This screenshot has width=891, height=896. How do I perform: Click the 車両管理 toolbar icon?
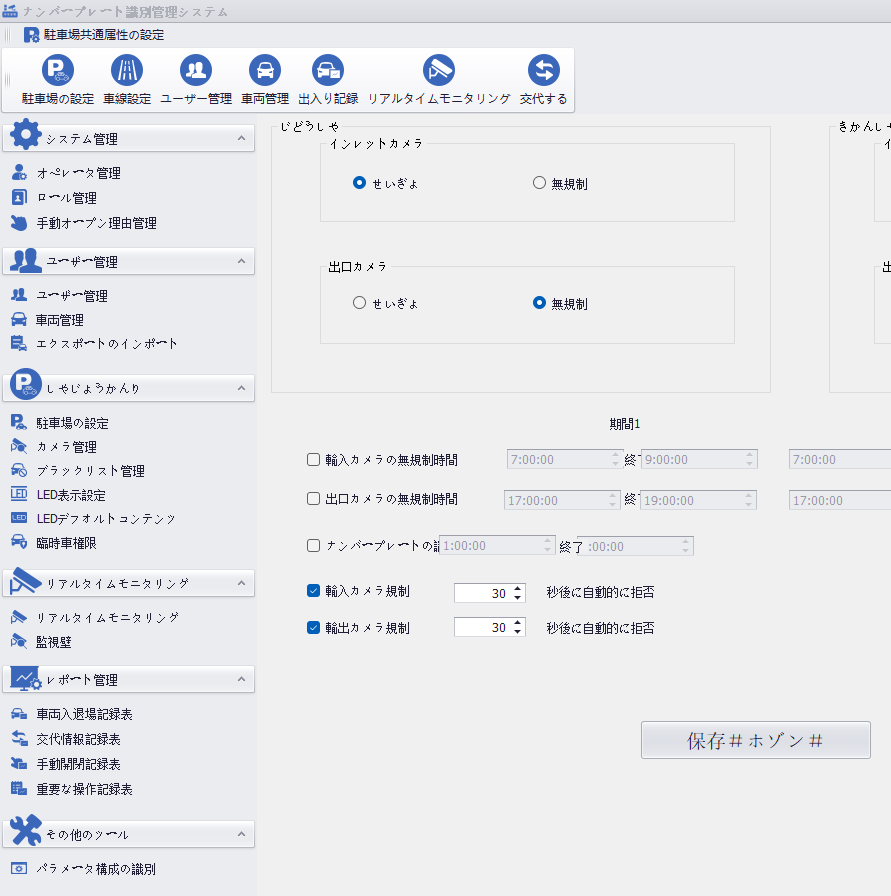click(265, 71)
